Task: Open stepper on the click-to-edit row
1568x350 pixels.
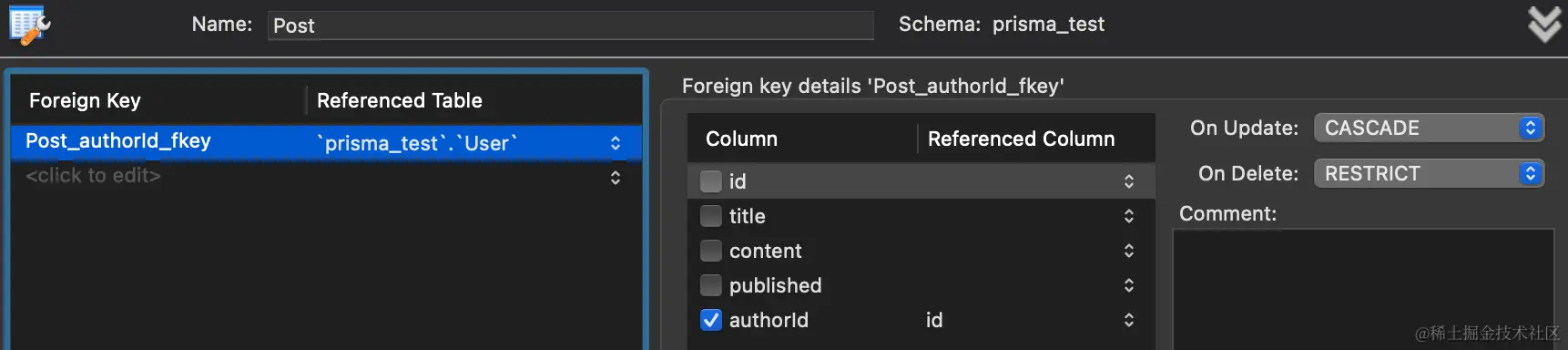Action: point(616,177)
